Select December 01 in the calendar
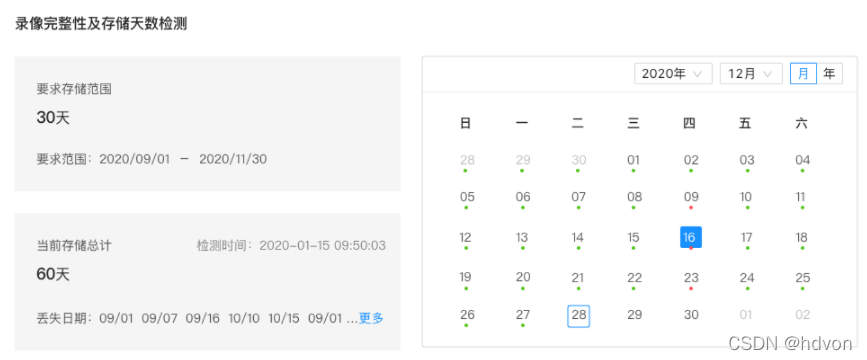This screenshot has width=867, height=360. click(x=634, y=161)
